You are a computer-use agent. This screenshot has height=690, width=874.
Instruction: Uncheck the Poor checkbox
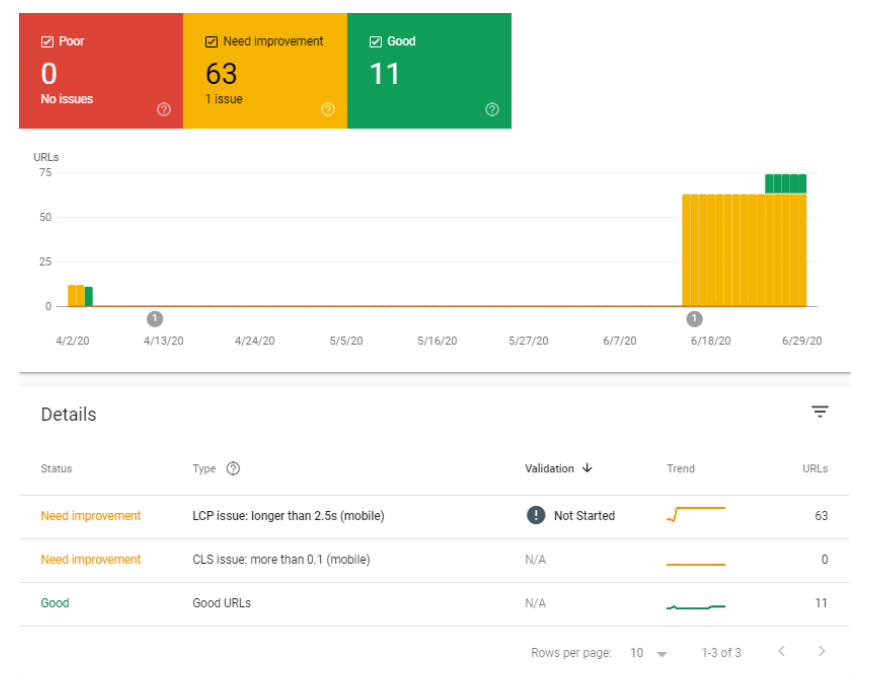pos(47,42)
